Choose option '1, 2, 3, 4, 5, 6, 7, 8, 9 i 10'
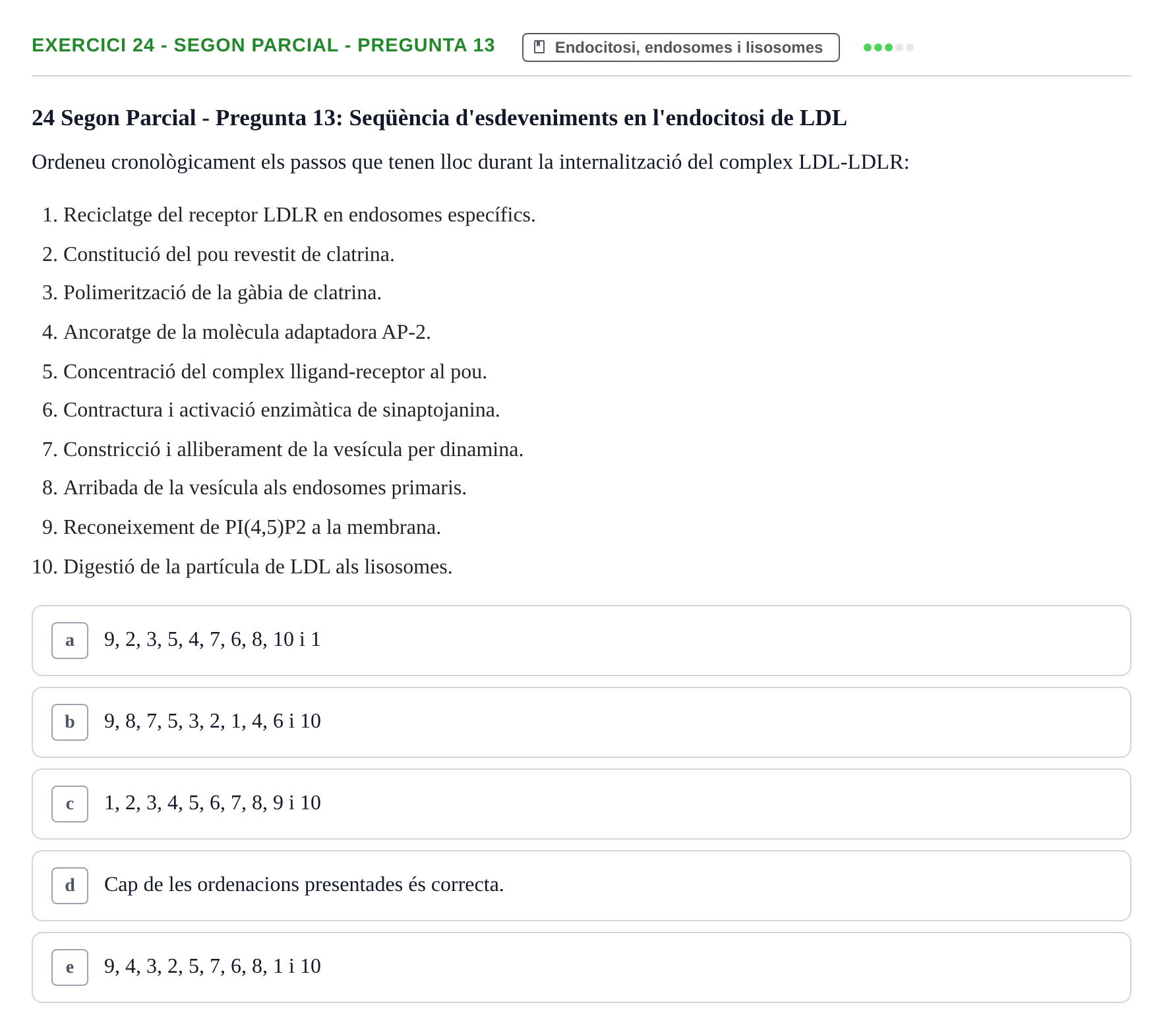 [x=581, y=804]
